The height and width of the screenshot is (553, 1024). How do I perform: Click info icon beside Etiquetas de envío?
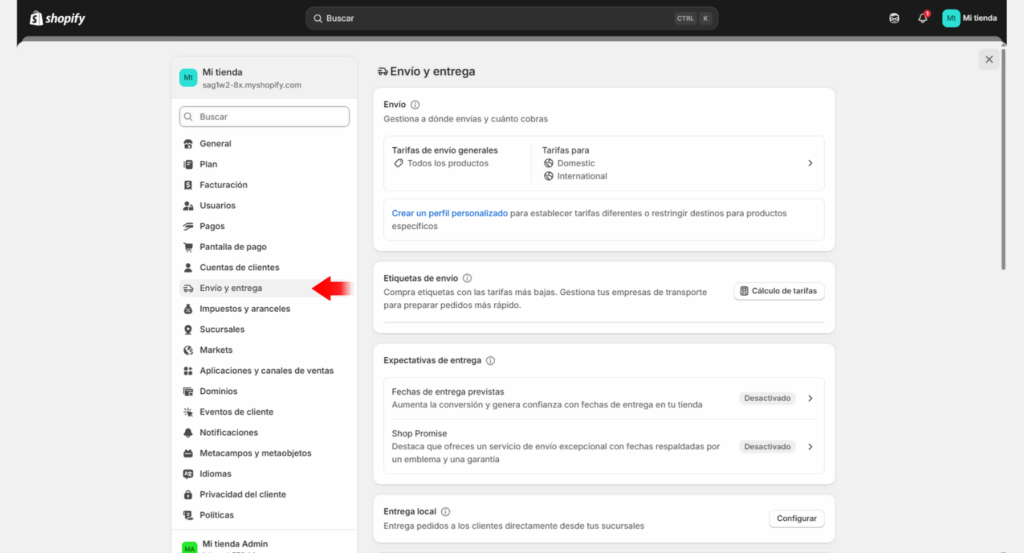coord(467,279)
